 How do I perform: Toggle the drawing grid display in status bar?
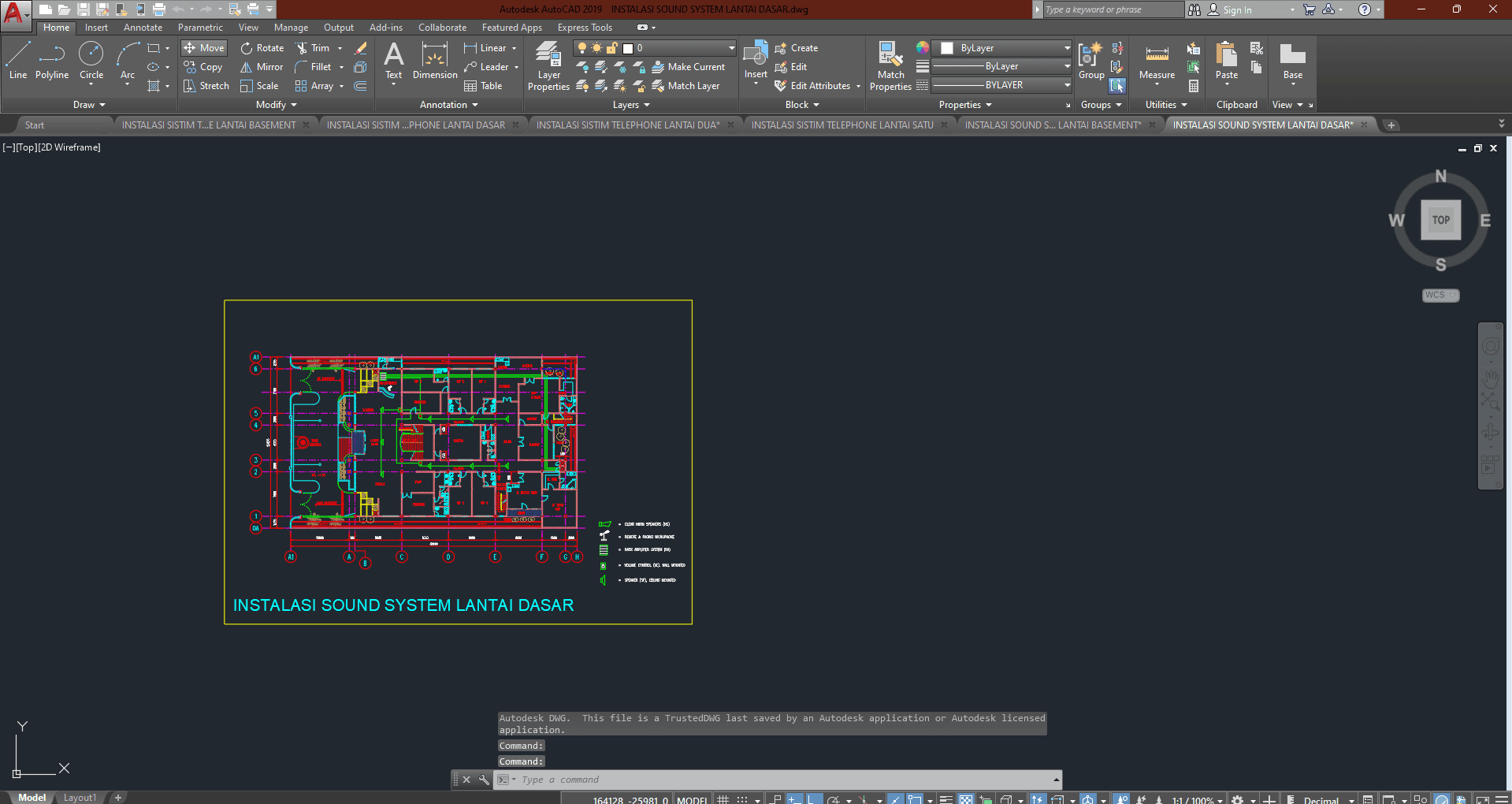tap(723, 799)
